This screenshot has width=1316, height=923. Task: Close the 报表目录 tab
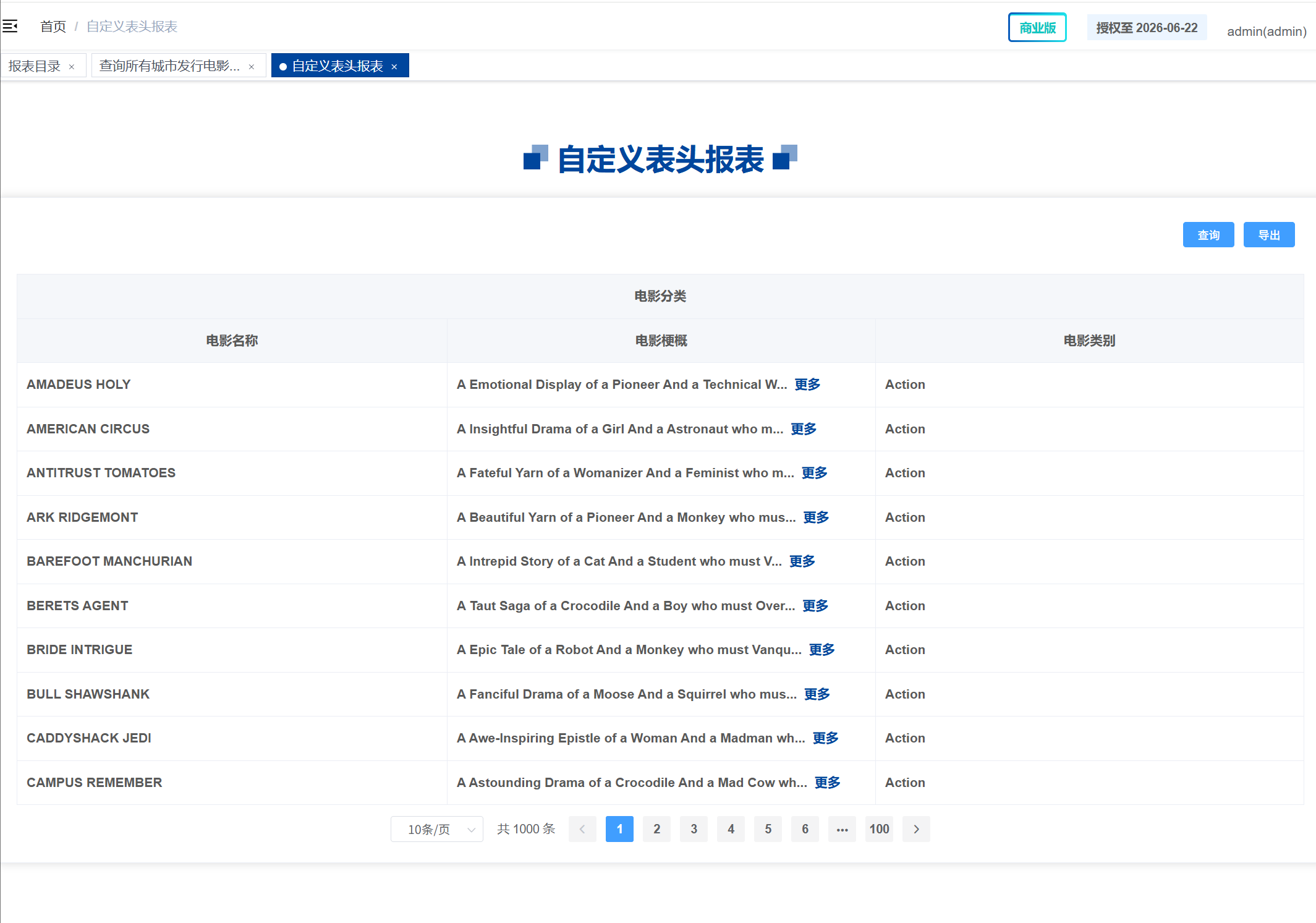coord(72,67)
